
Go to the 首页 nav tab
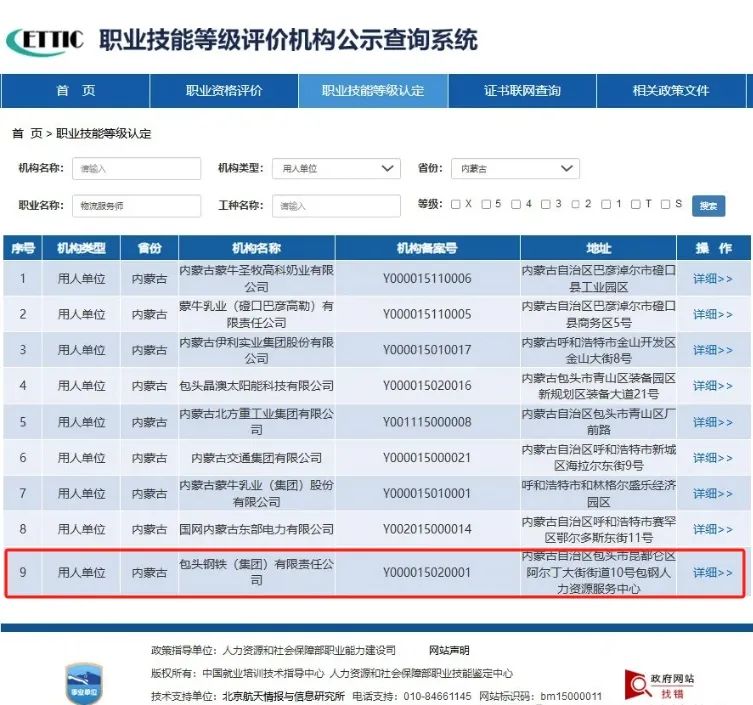[75, 91]
